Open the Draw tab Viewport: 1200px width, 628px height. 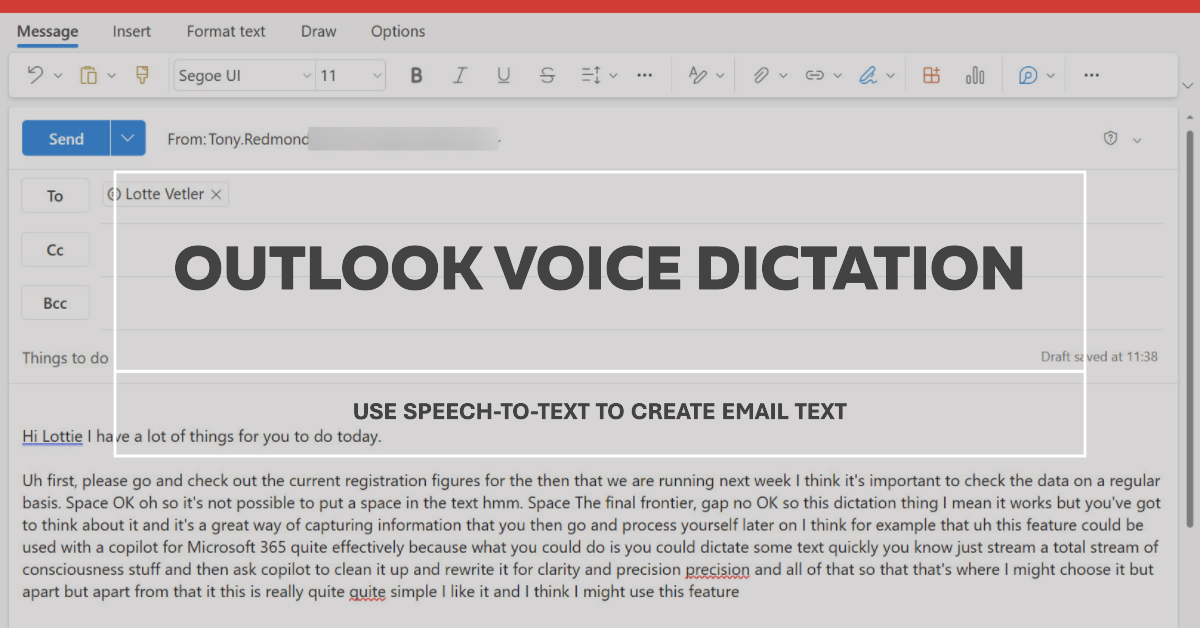318,31
